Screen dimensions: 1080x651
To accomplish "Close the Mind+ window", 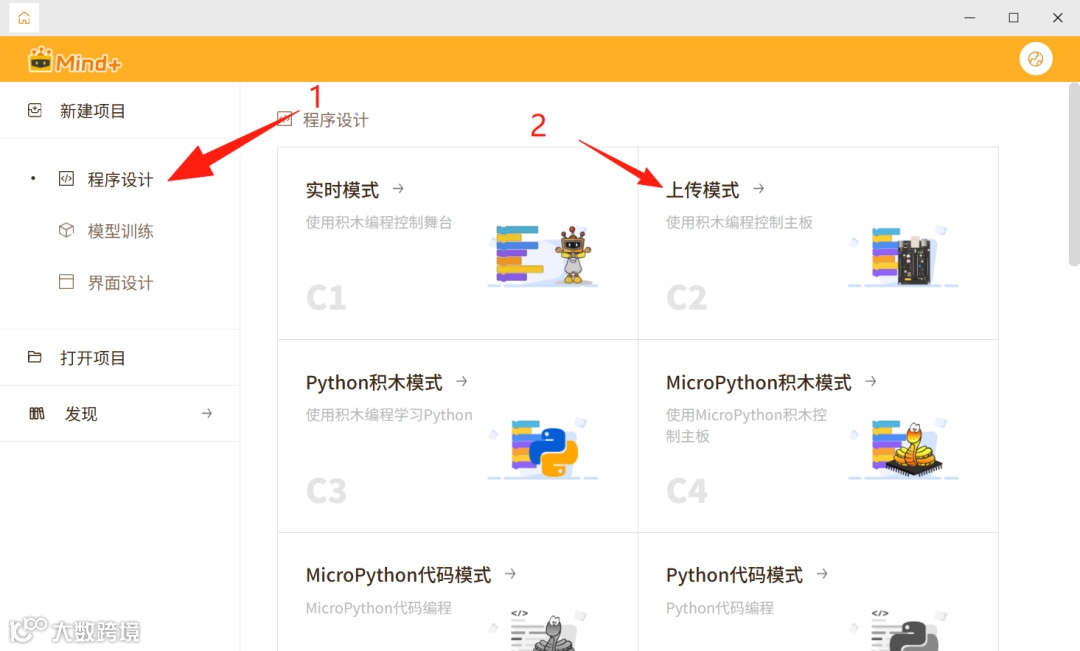I will click(1058, 18).
